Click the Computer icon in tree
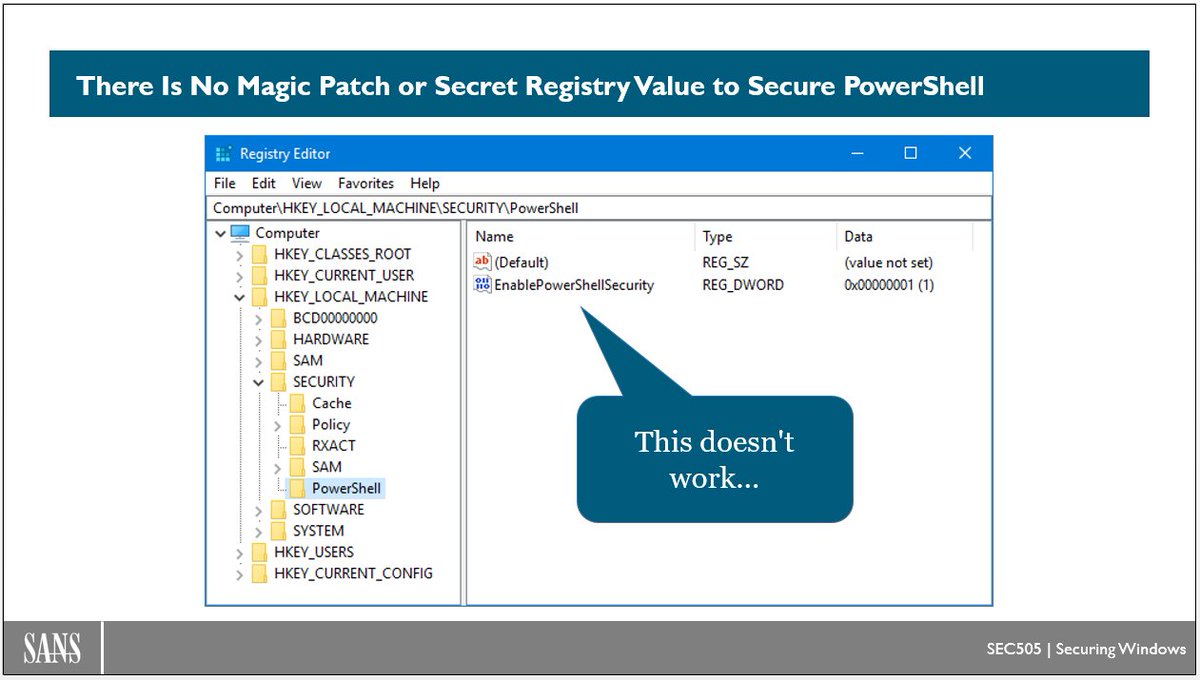 click(240, 233)
